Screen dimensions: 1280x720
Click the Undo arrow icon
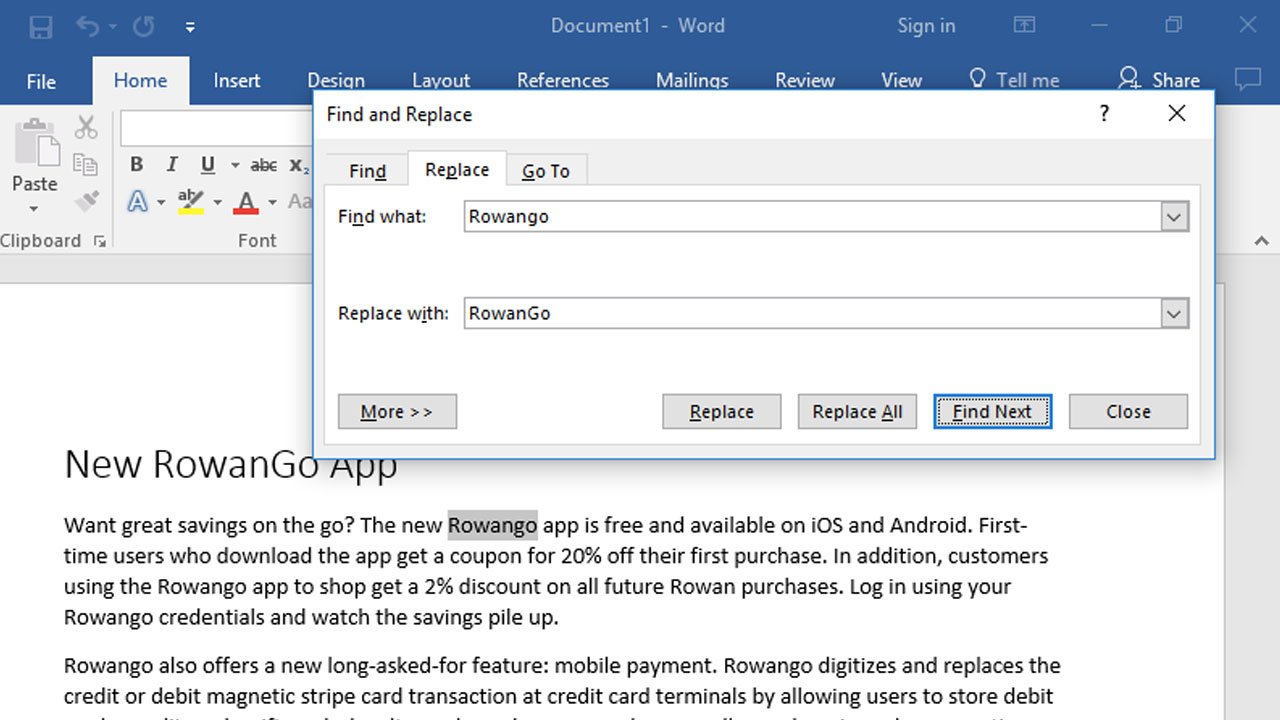coord(88,27)
